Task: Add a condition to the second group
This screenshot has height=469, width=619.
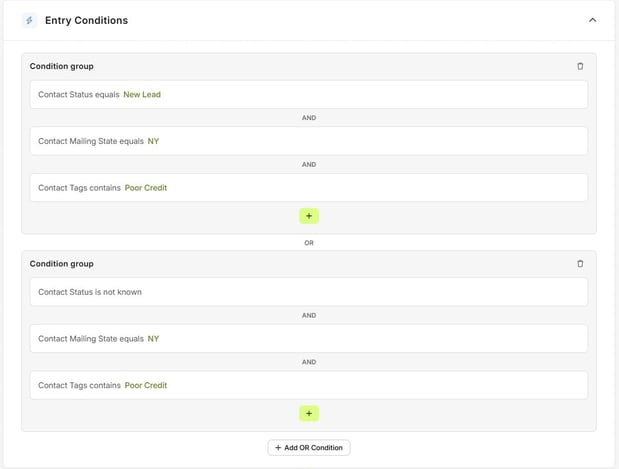Action: tap(309, 413)
